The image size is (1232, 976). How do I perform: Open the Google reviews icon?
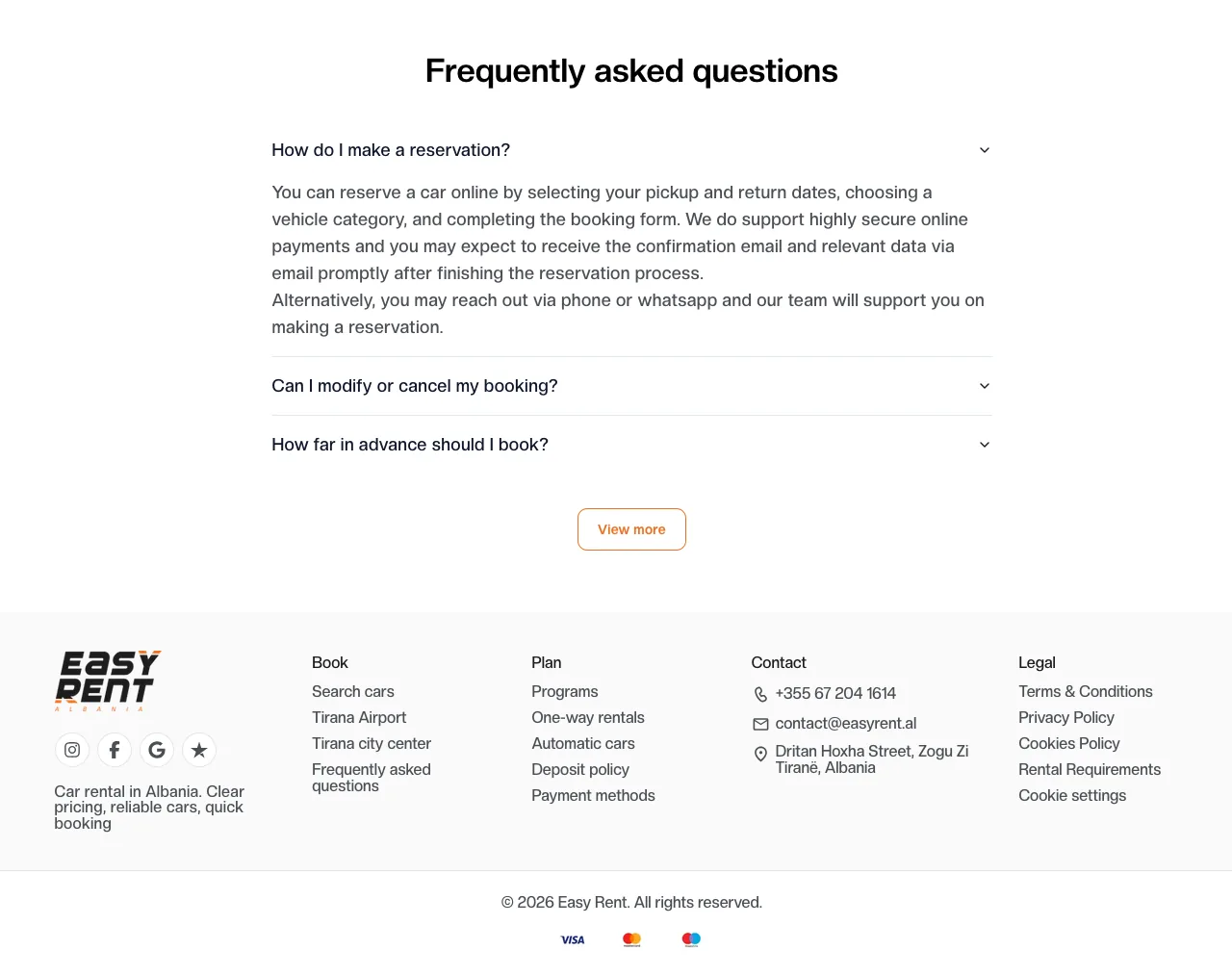point(157,750)
